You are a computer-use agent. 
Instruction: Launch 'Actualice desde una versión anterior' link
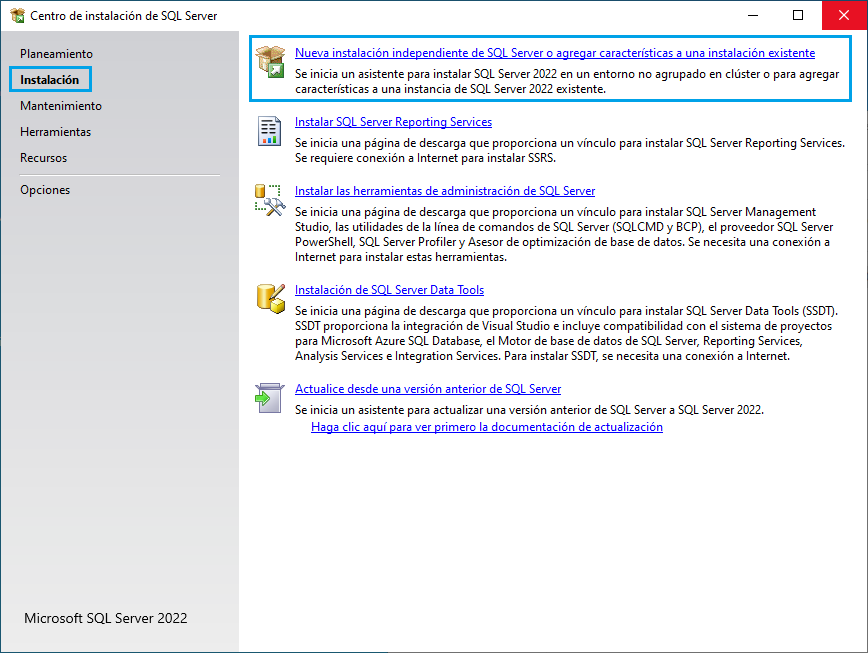pos(428,389)
